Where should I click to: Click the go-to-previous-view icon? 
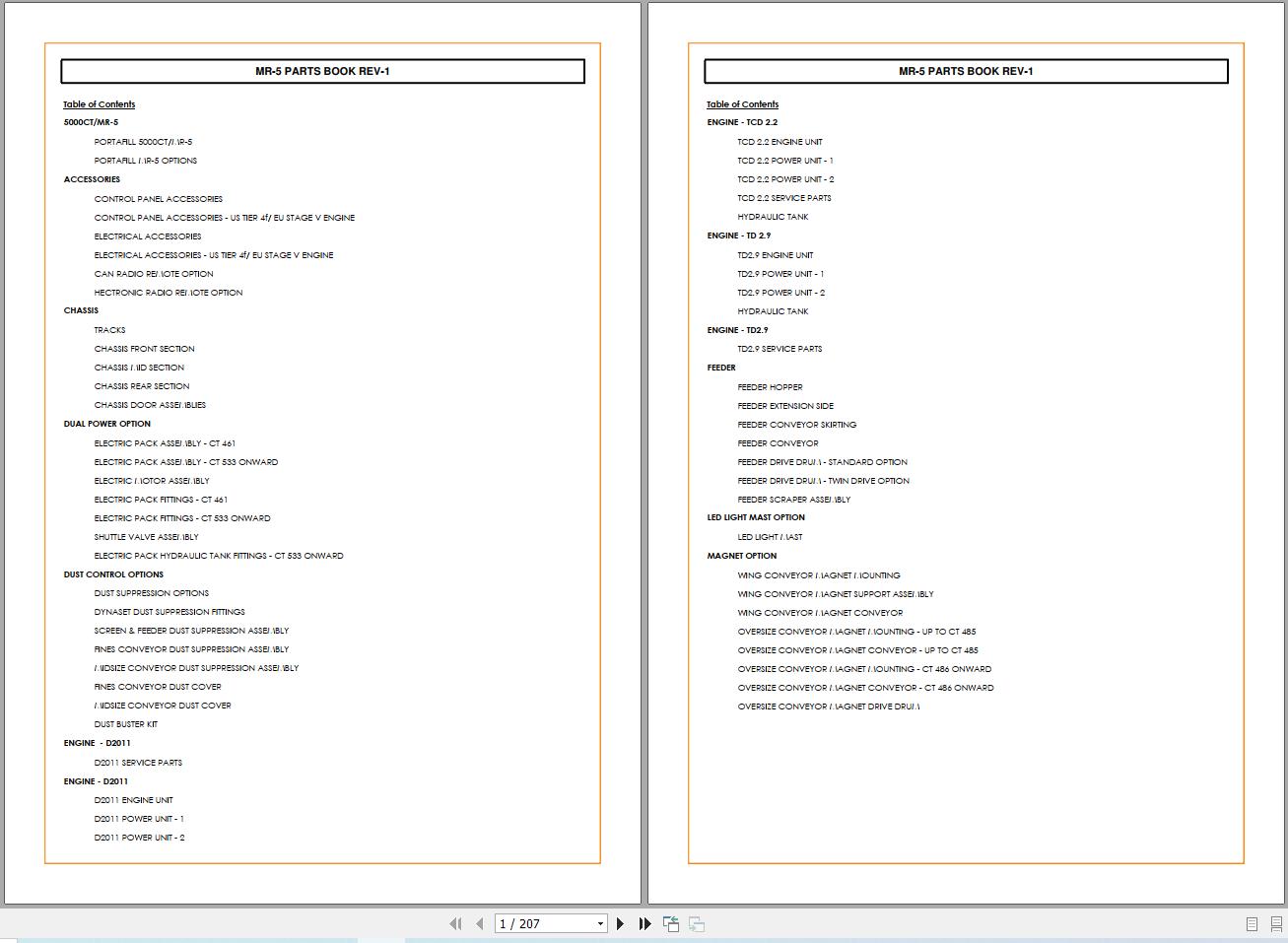671,923
